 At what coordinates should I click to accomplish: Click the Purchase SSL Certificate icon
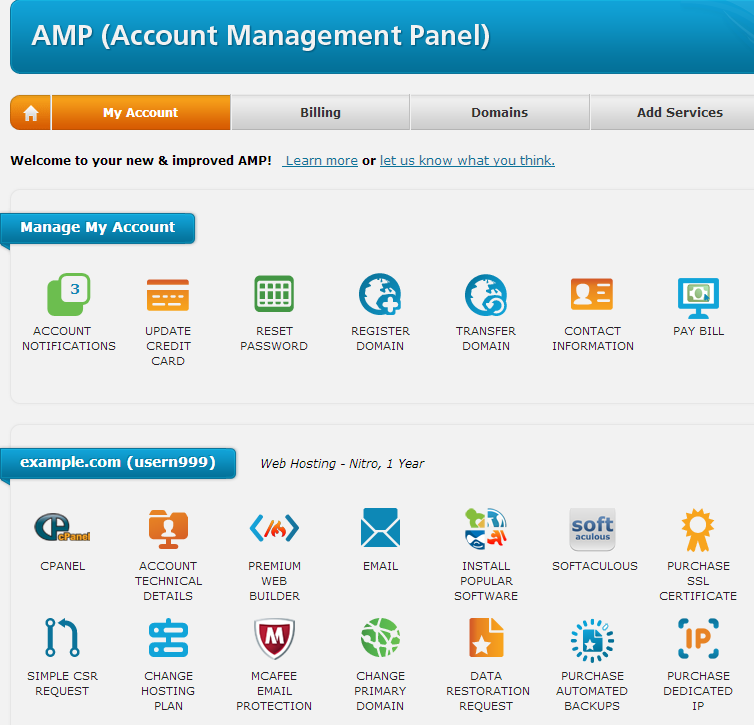[x=698, y=529]
